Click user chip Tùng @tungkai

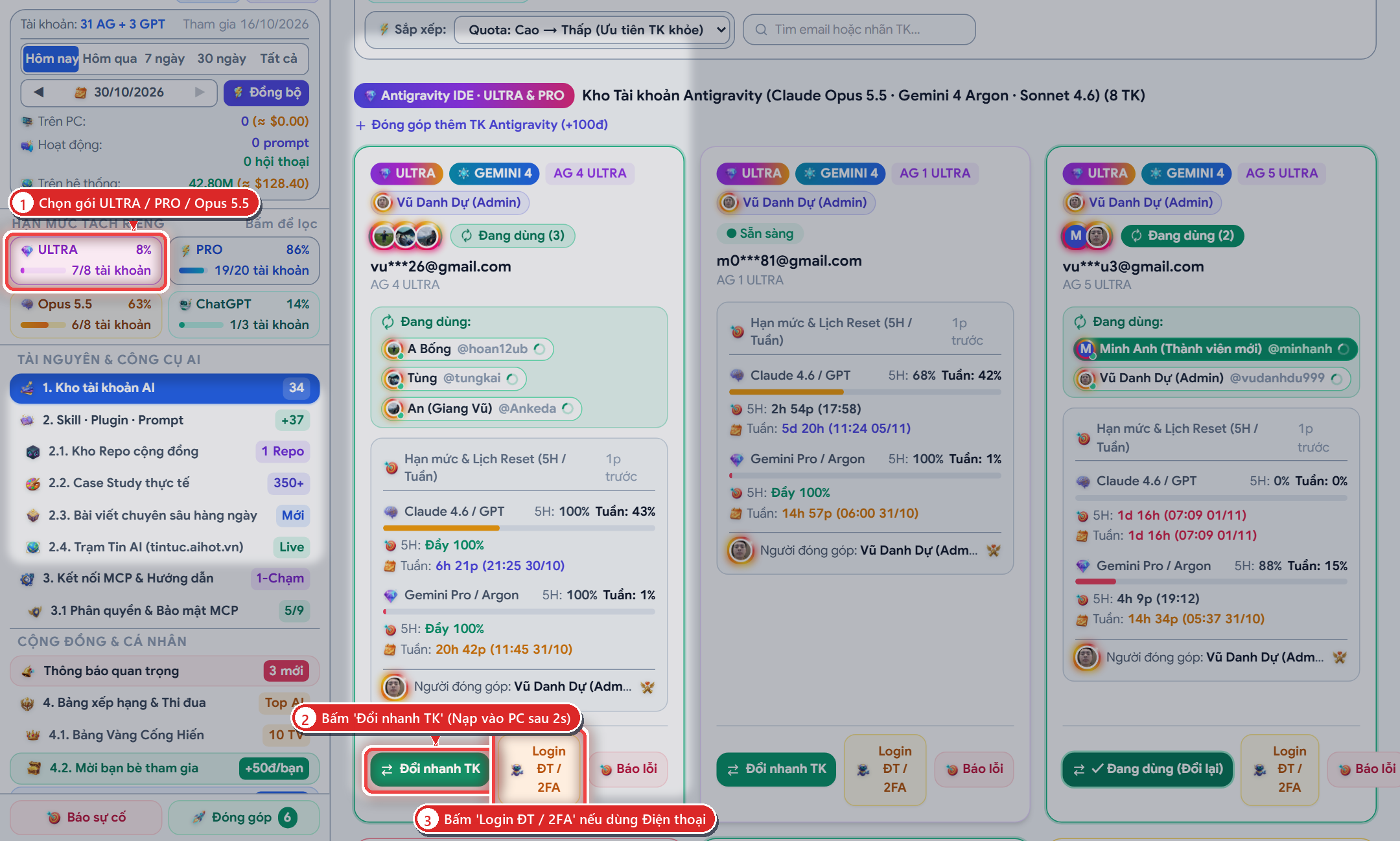pyautogui.click(x=453, y=378)
